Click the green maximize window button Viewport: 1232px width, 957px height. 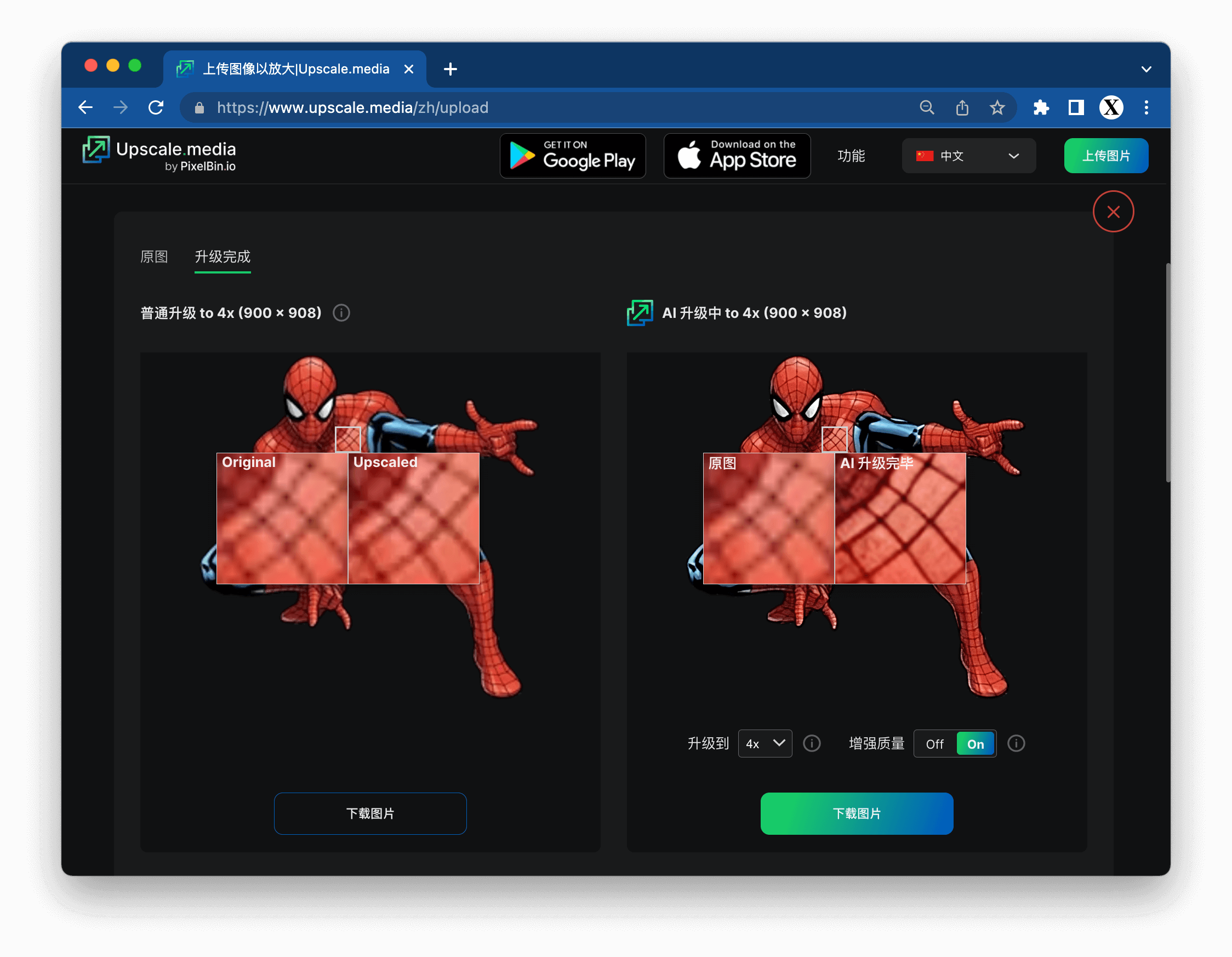135,65
